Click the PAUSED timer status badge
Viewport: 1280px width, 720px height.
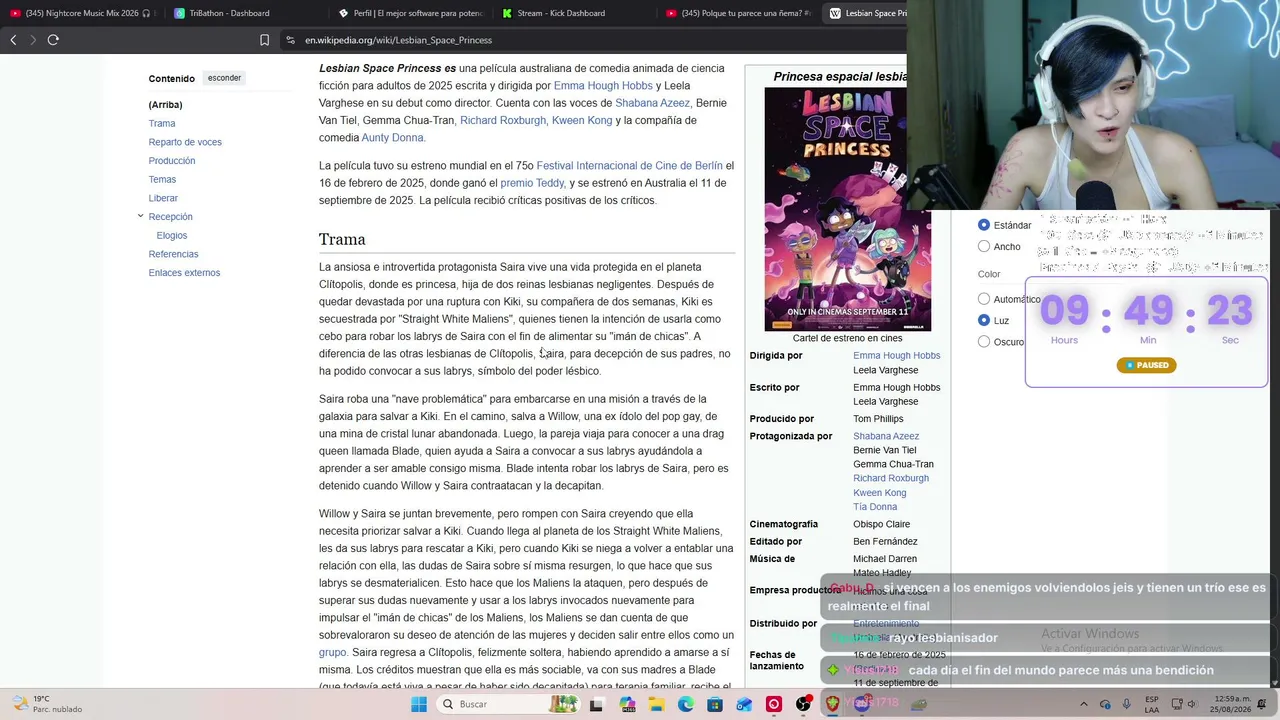(x=1146, y=365)
